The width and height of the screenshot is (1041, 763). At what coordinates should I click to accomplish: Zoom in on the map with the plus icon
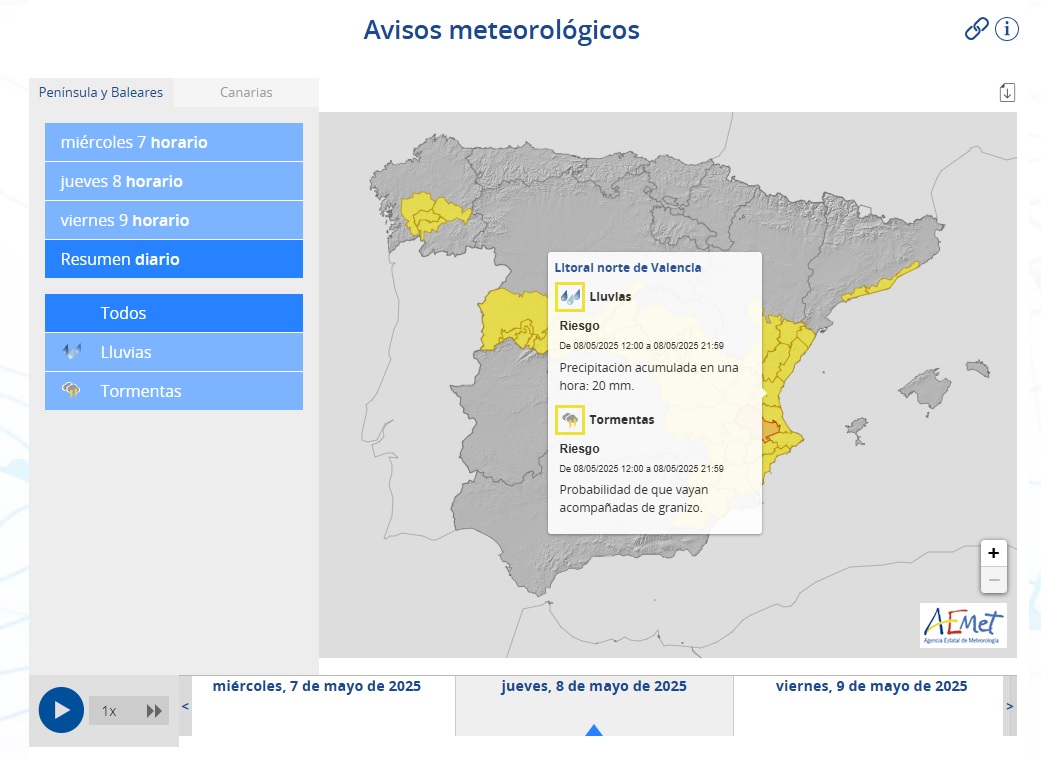pos(993,552)
